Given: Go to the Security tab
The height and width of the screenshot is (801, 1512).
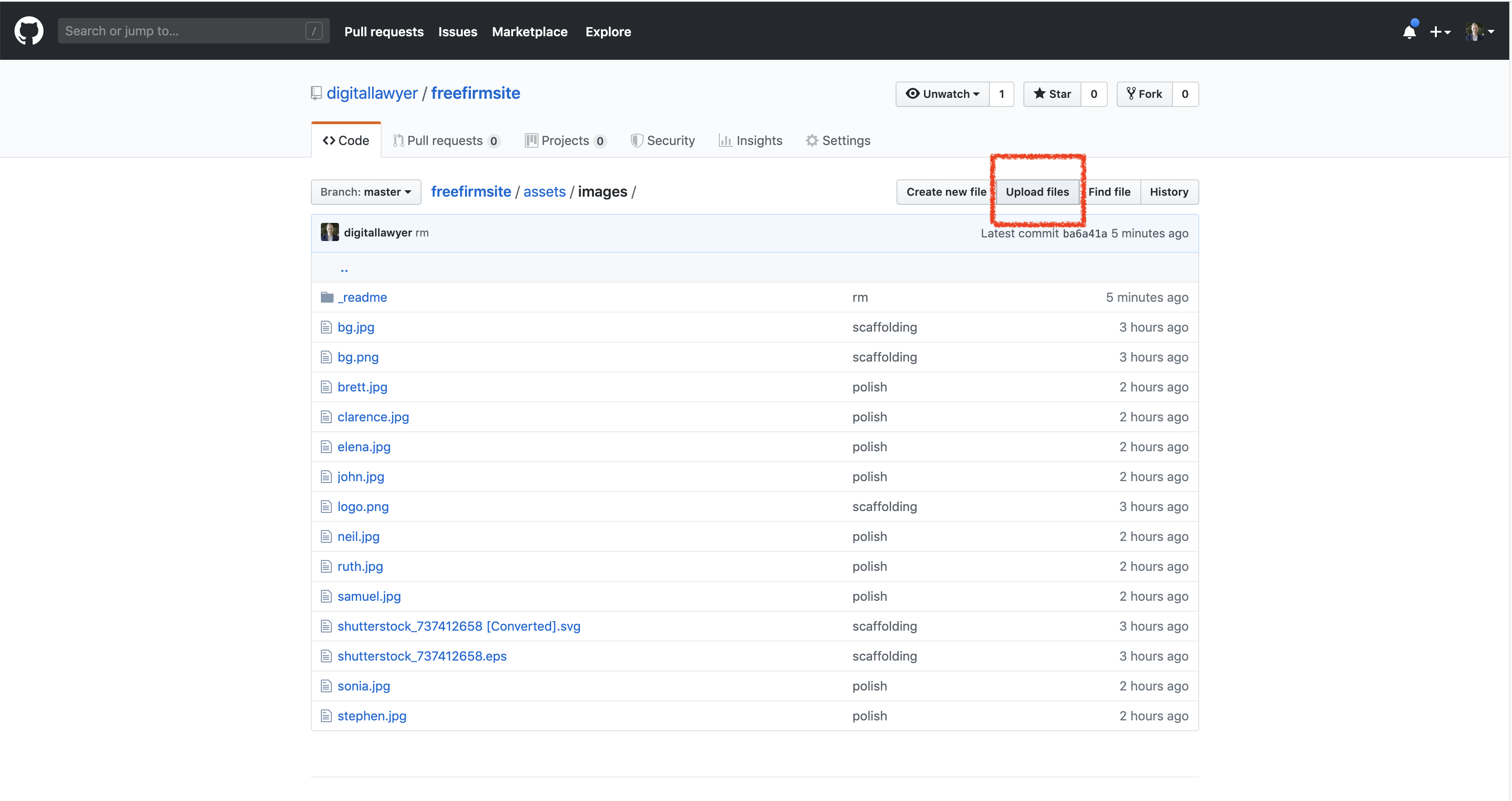Looking at the screenshot, I should pos(663,141).
